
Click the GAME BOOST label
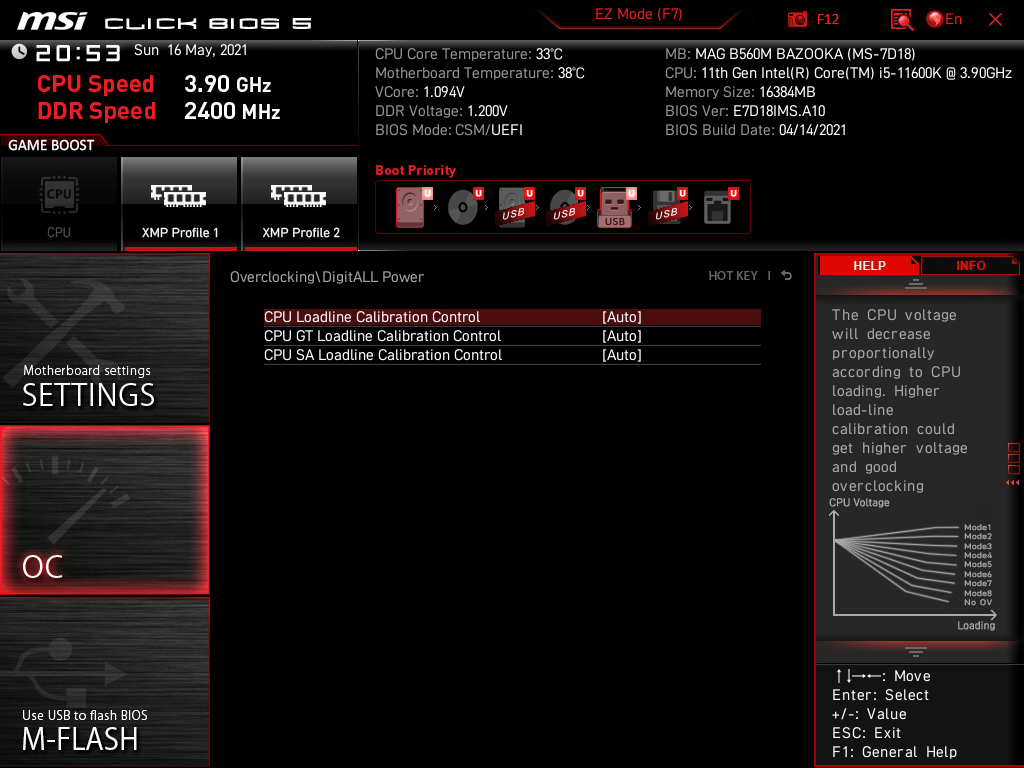pos(51,145)
